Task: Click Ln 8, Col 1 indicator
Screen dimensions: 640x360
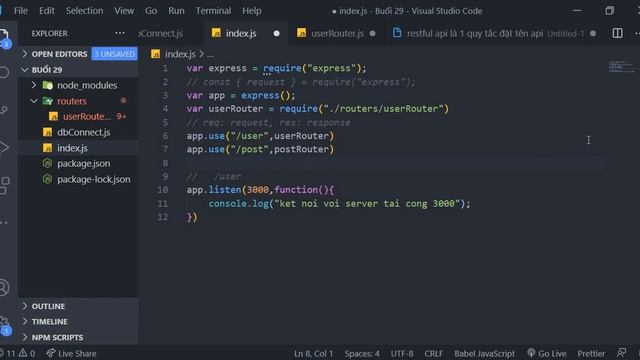Action: click(x=313, y=353)
